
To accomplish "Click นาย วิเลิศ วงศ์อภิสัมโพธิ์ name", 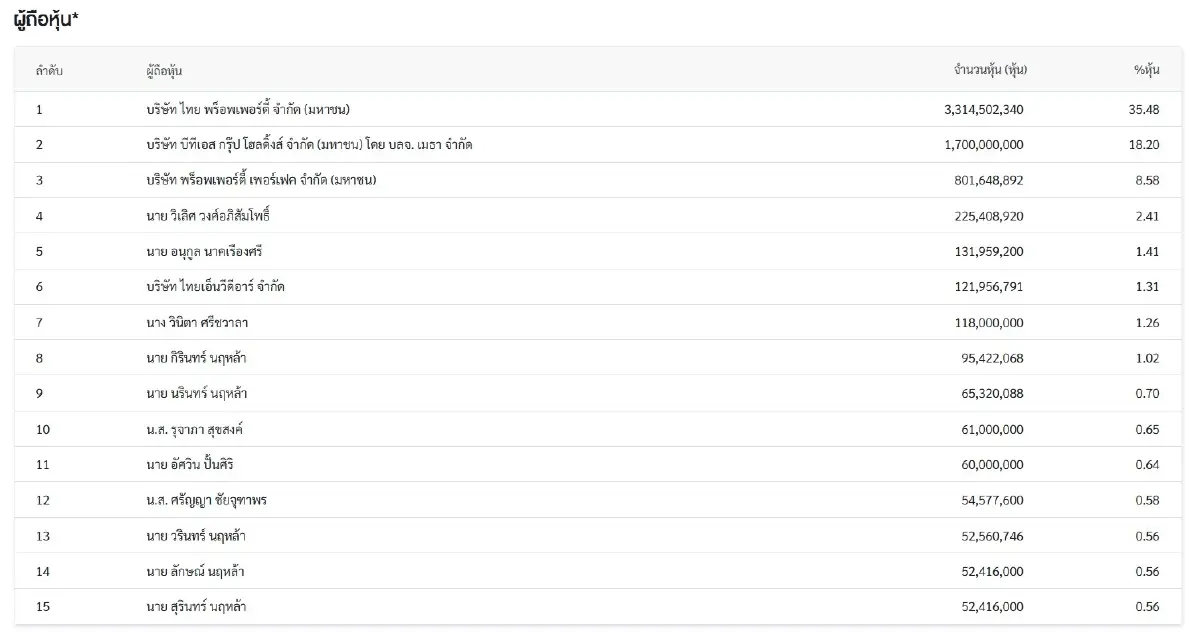I will 208,216.
